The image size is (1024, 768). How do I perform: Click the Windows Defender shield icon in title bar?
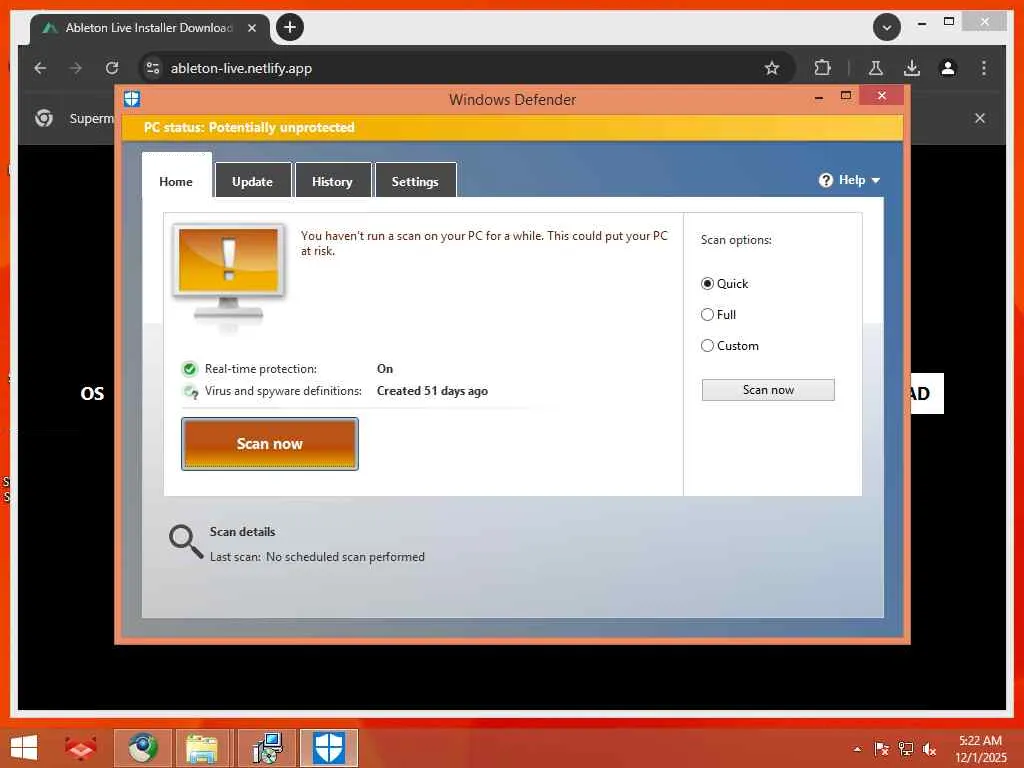point(132,99)
